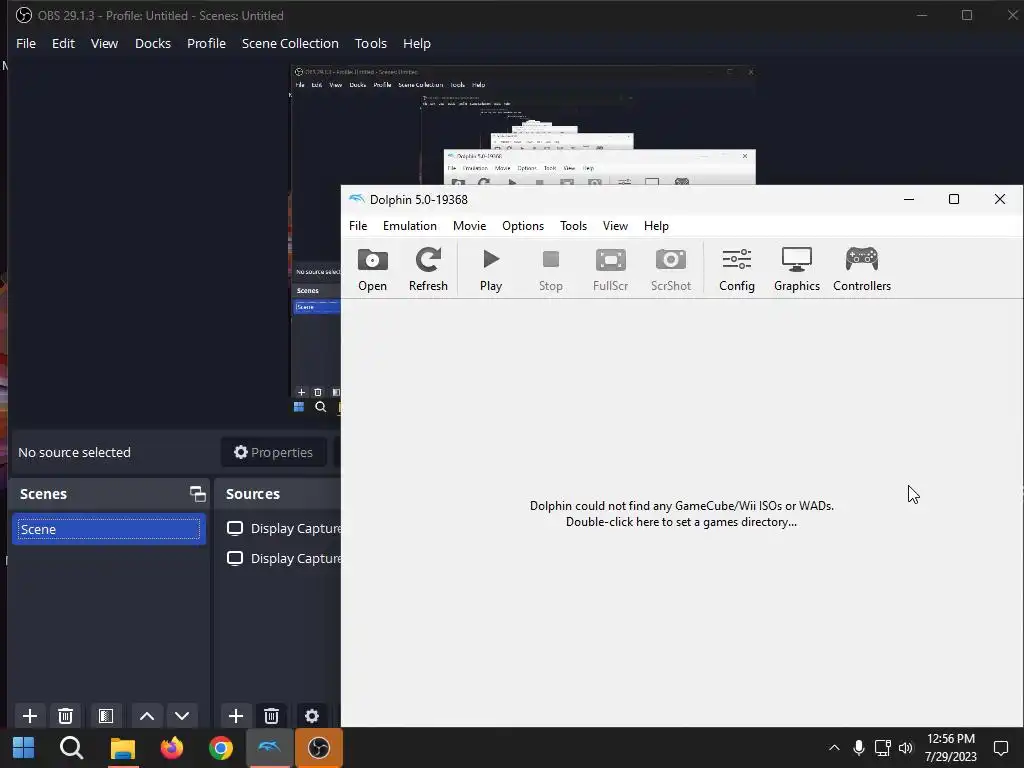This screenshot has height=768, width=1024.
Task: Open the Dolphin View menu
Action: [x=615, y=226]
